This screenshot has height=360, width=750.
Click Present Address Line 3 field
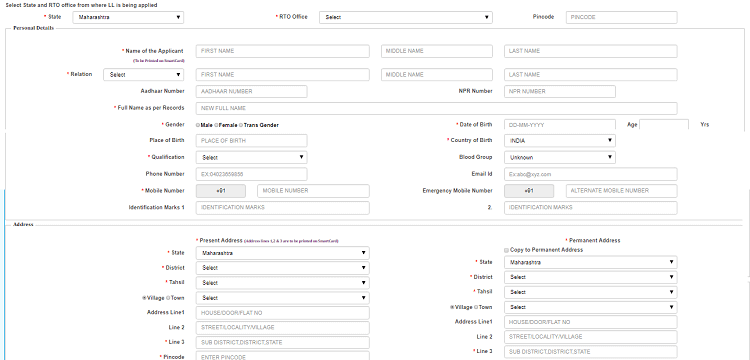[x=283, y=342]
